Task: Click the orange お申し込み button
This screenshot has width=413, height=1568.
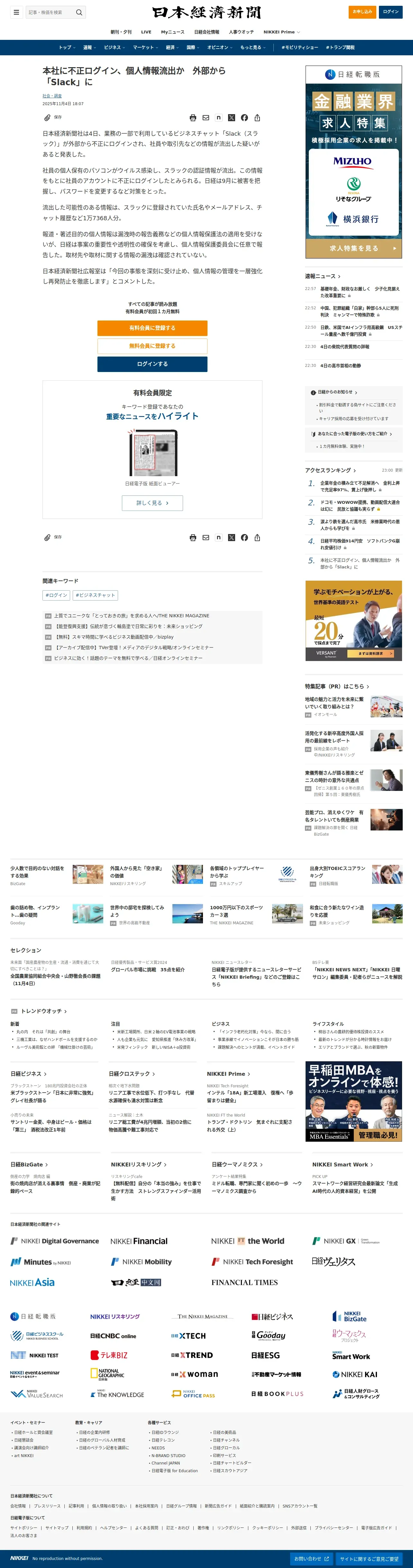Action: 362,12
